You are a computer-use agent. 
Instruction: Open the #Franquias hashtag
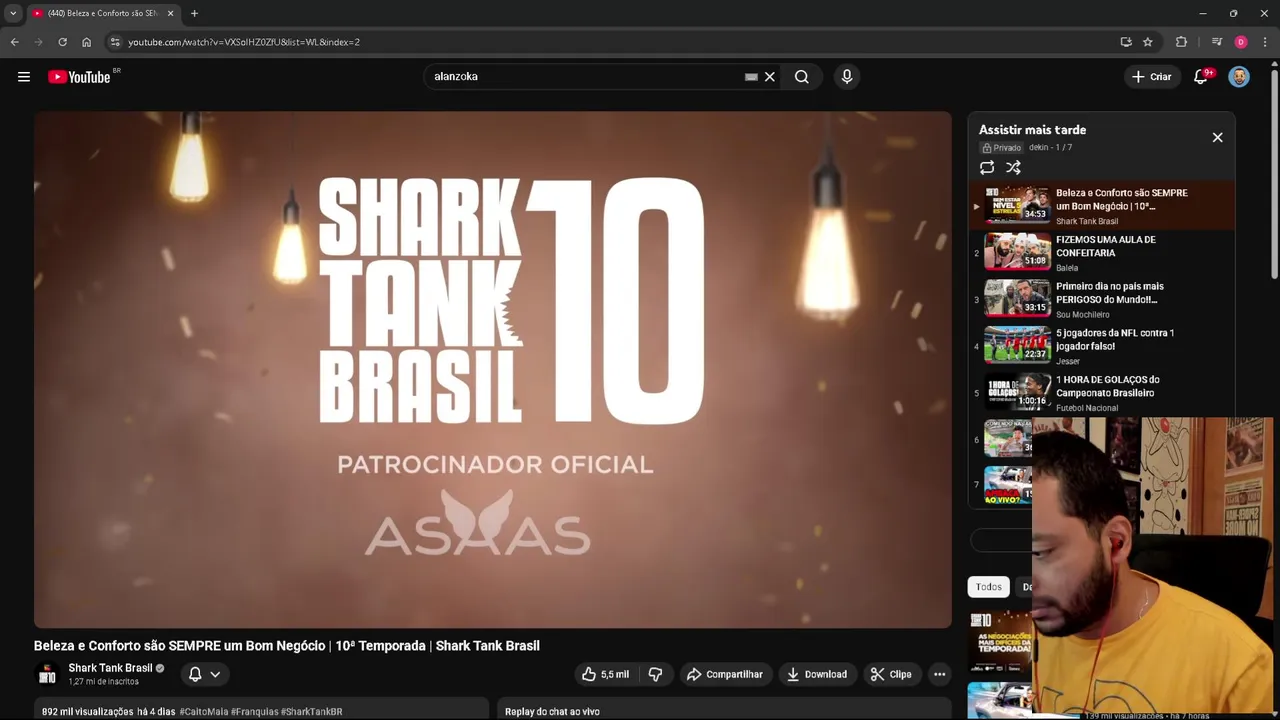pos(254,712)
